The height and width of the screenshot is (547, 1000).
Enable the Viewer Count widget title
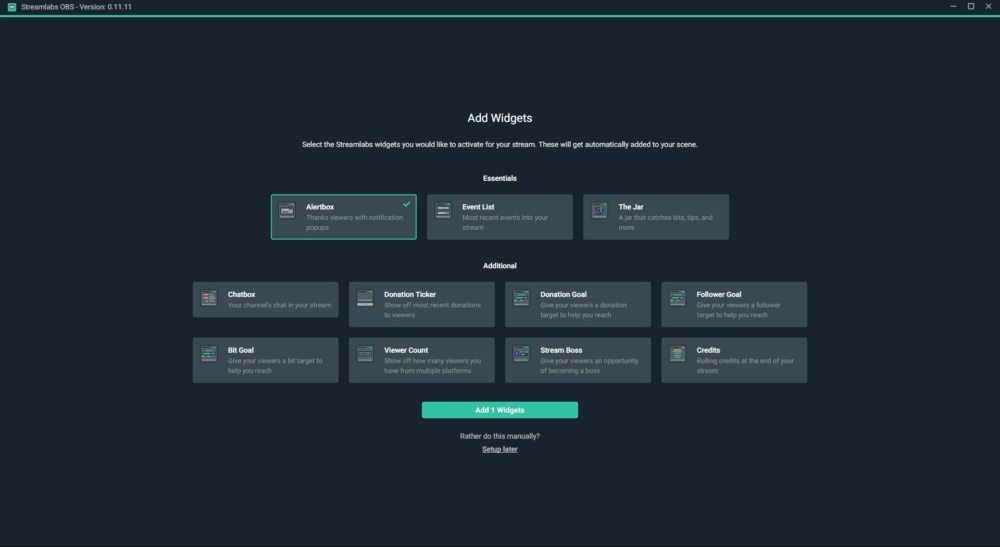[x=406, y=350]
